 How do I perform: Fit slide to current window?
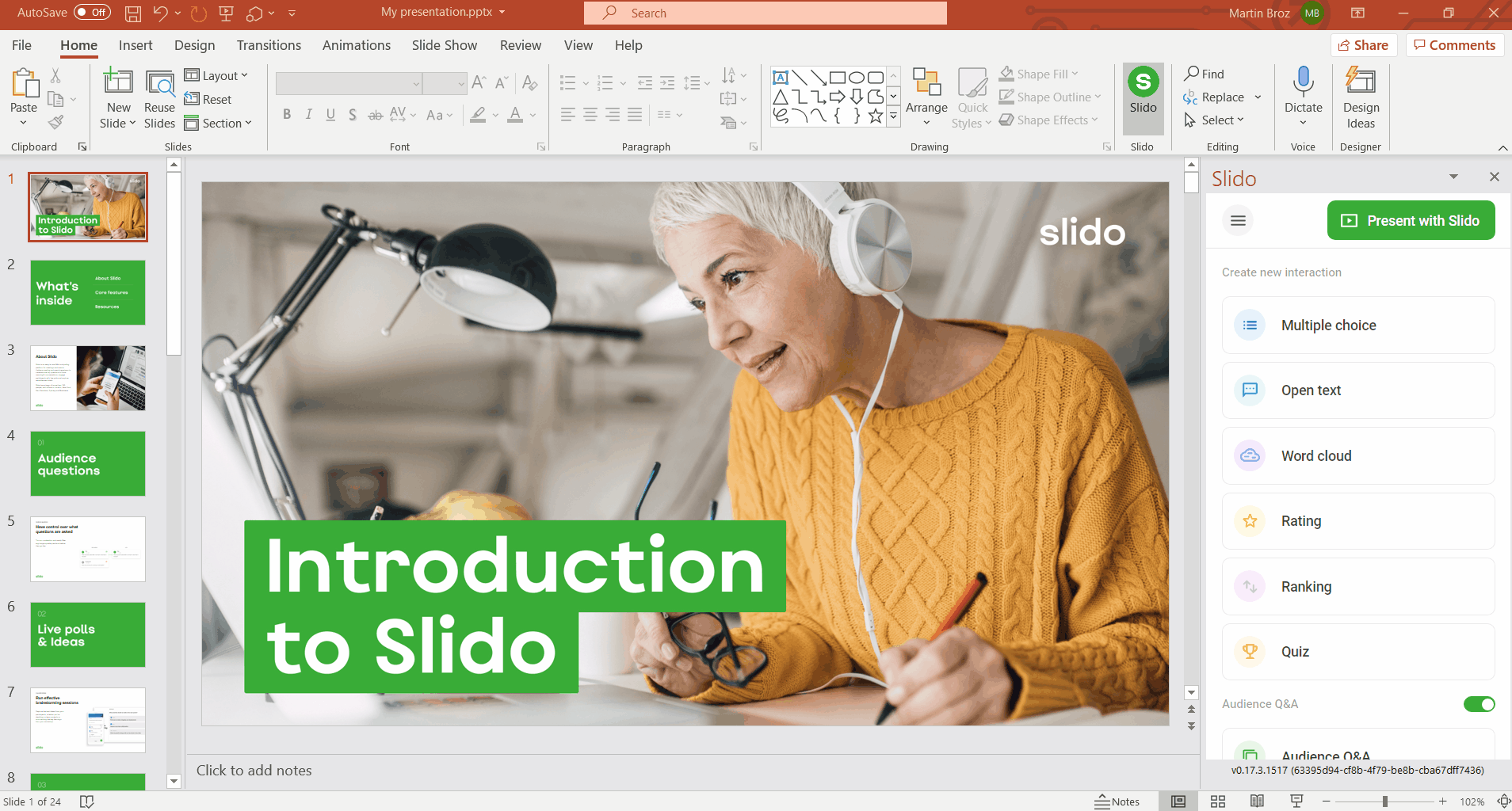tap(1503, 801)
